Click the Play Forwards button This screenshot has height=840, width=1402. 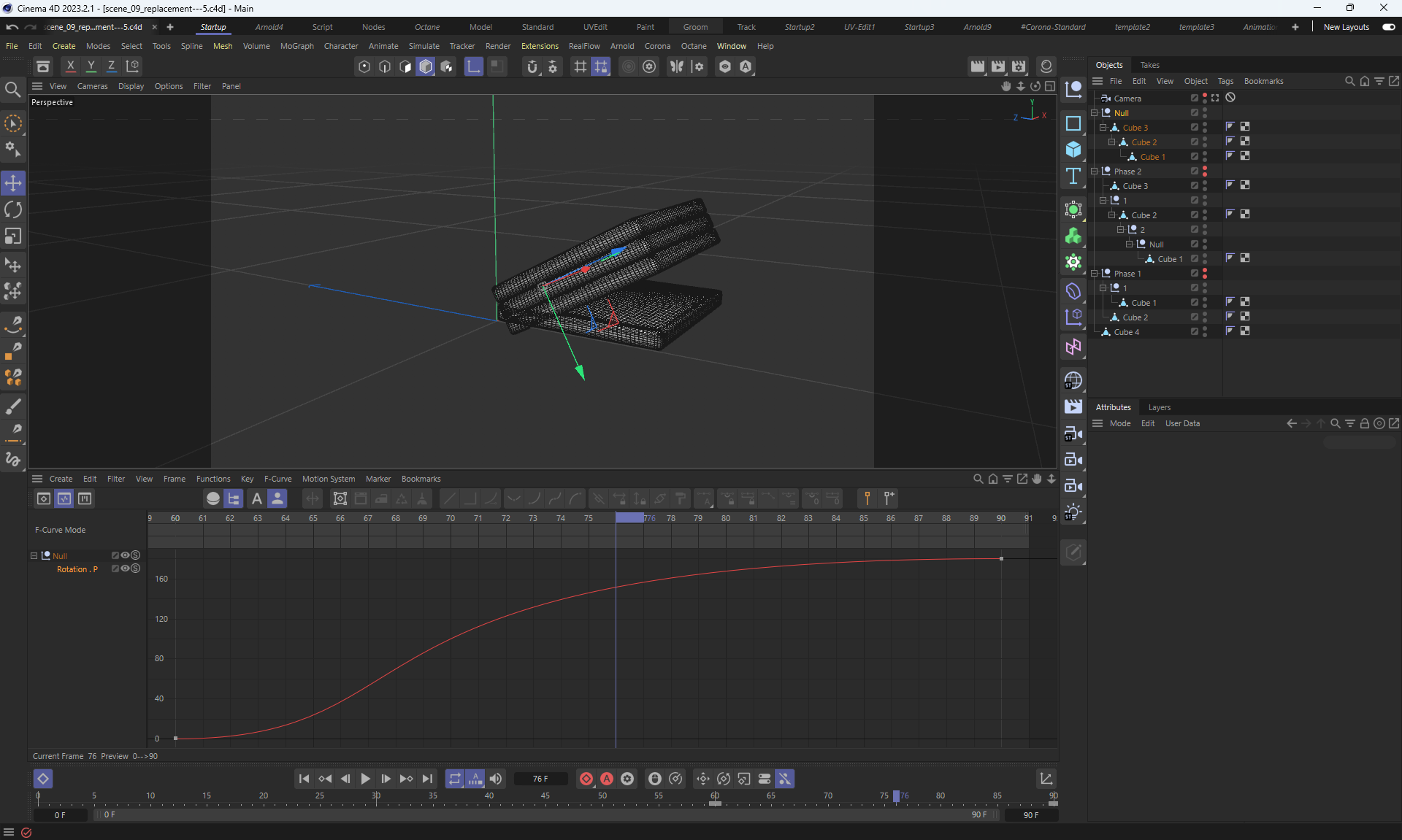pyautogui.click(x=365, y=779)
